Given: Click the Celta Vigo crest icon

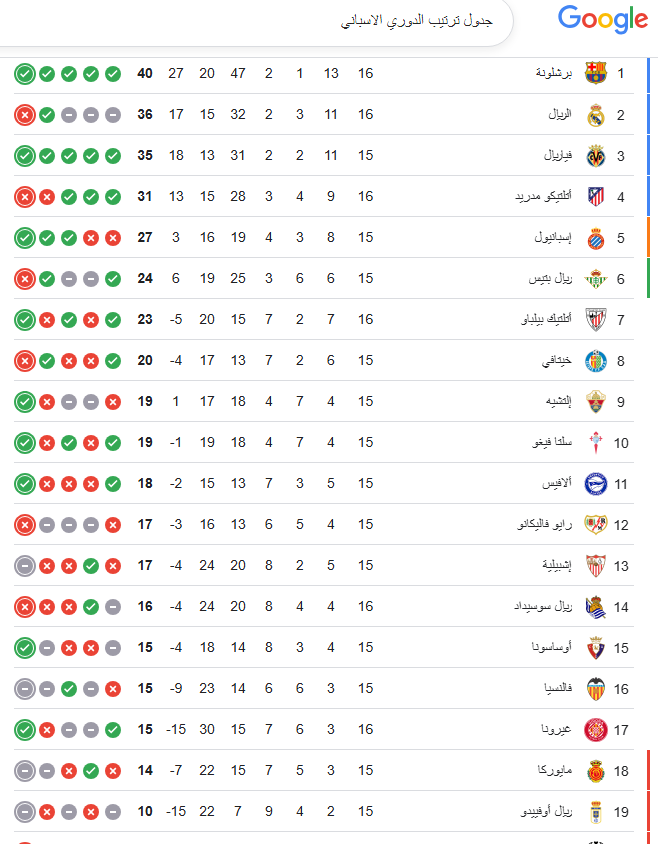Looking at the screenshot, I should [595, 442].
